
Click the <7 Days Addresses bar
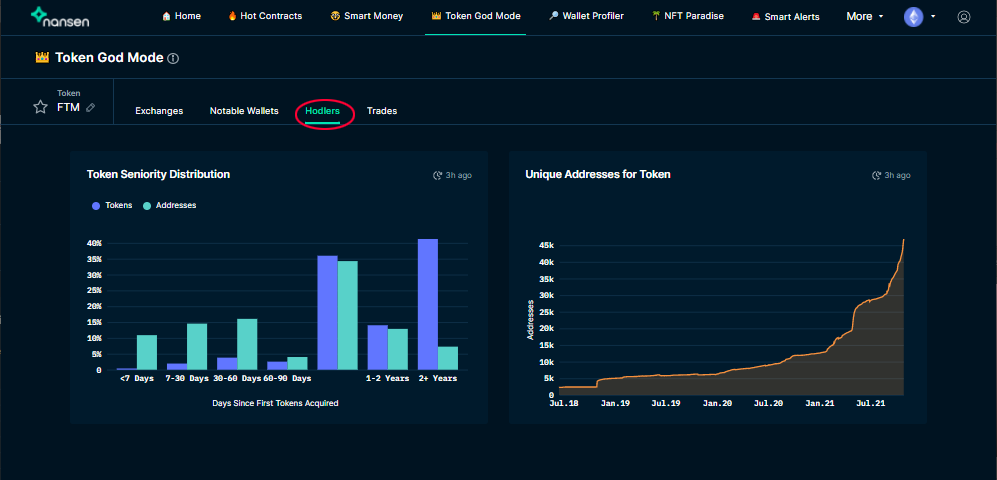click(147, 352)
